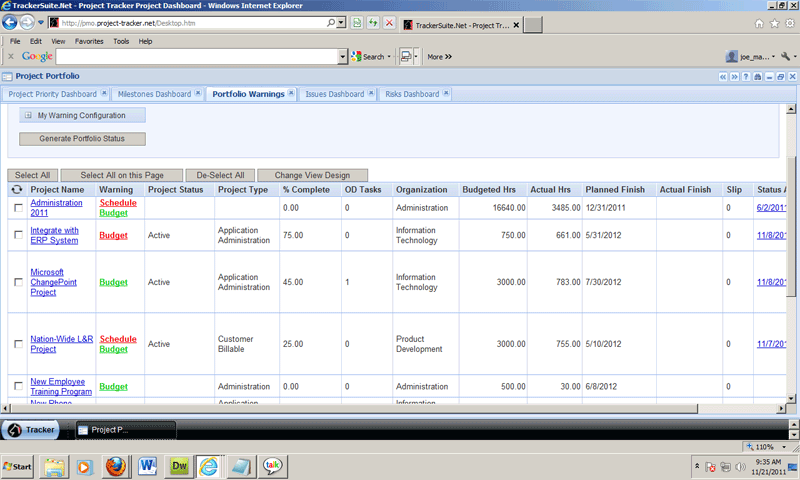Screen dimensions: 800x480
Task: Open the Favorites menu
Action: [89, 41]
